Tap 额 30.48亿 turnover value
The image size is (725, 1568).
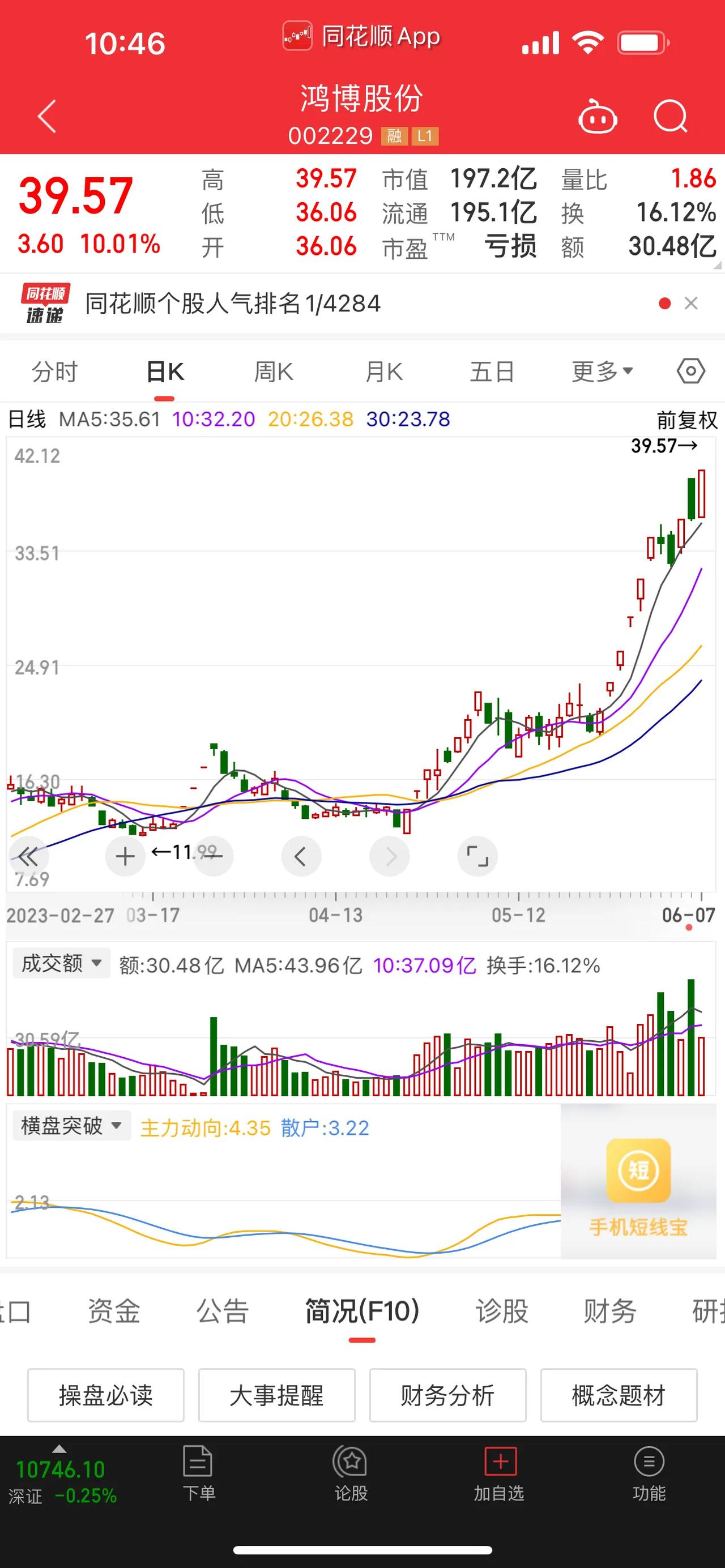[672, 246]
